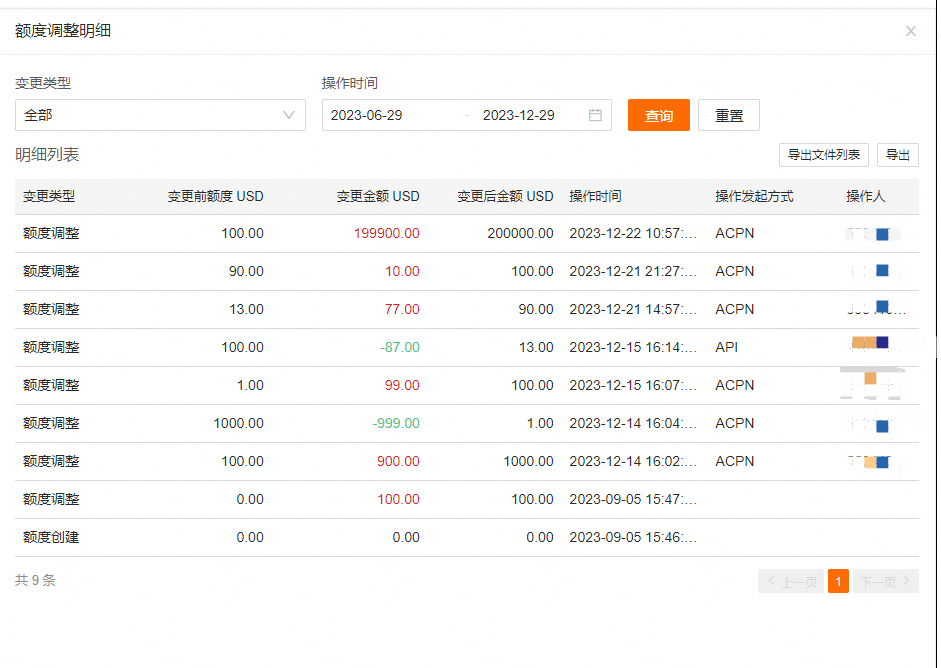The image size is (941, 668).
Task: Select the 额度创建 row type cell
Action: tap(51, 537)
